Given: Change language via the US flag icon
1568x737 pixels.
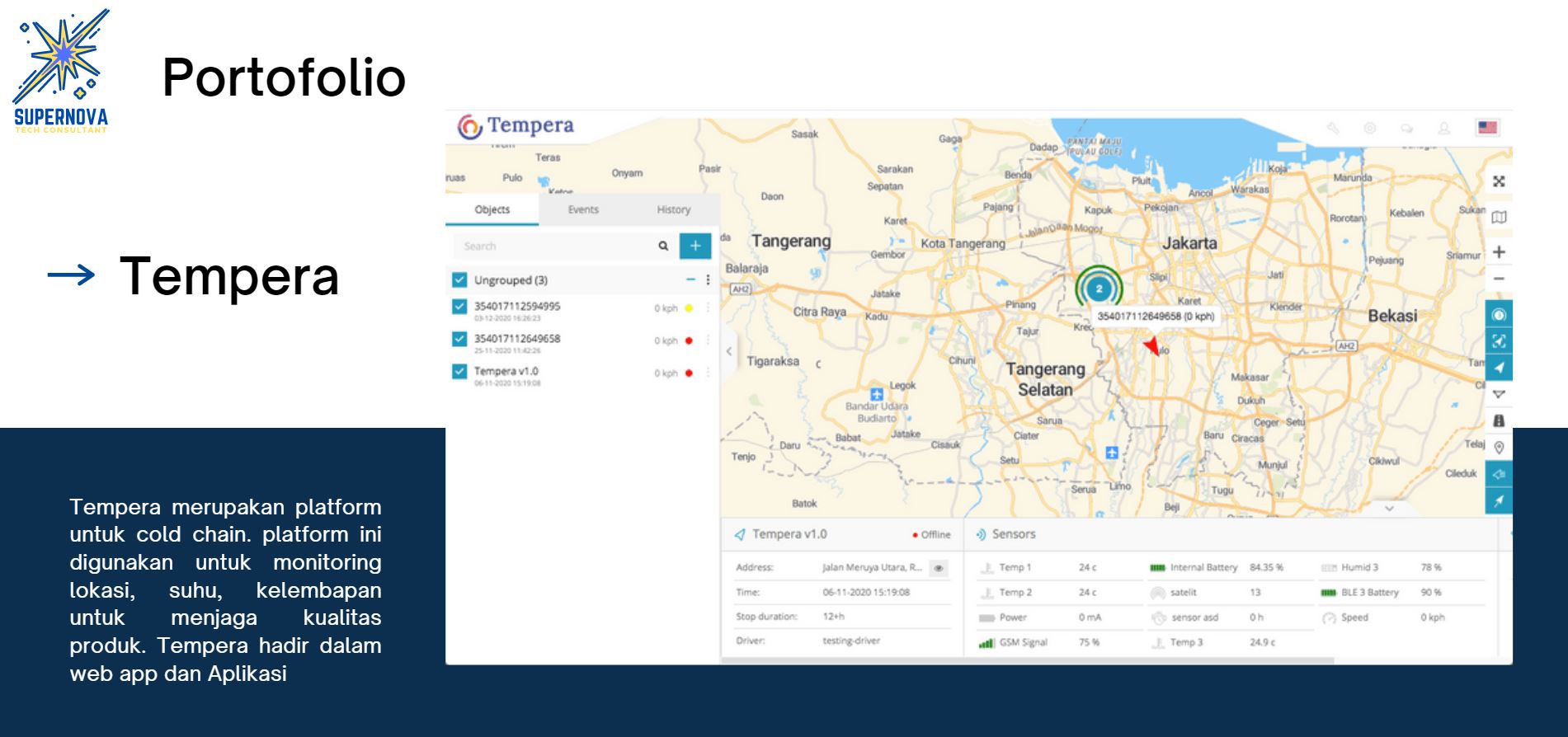Looking at the screenshot, I should point(1487,128).
